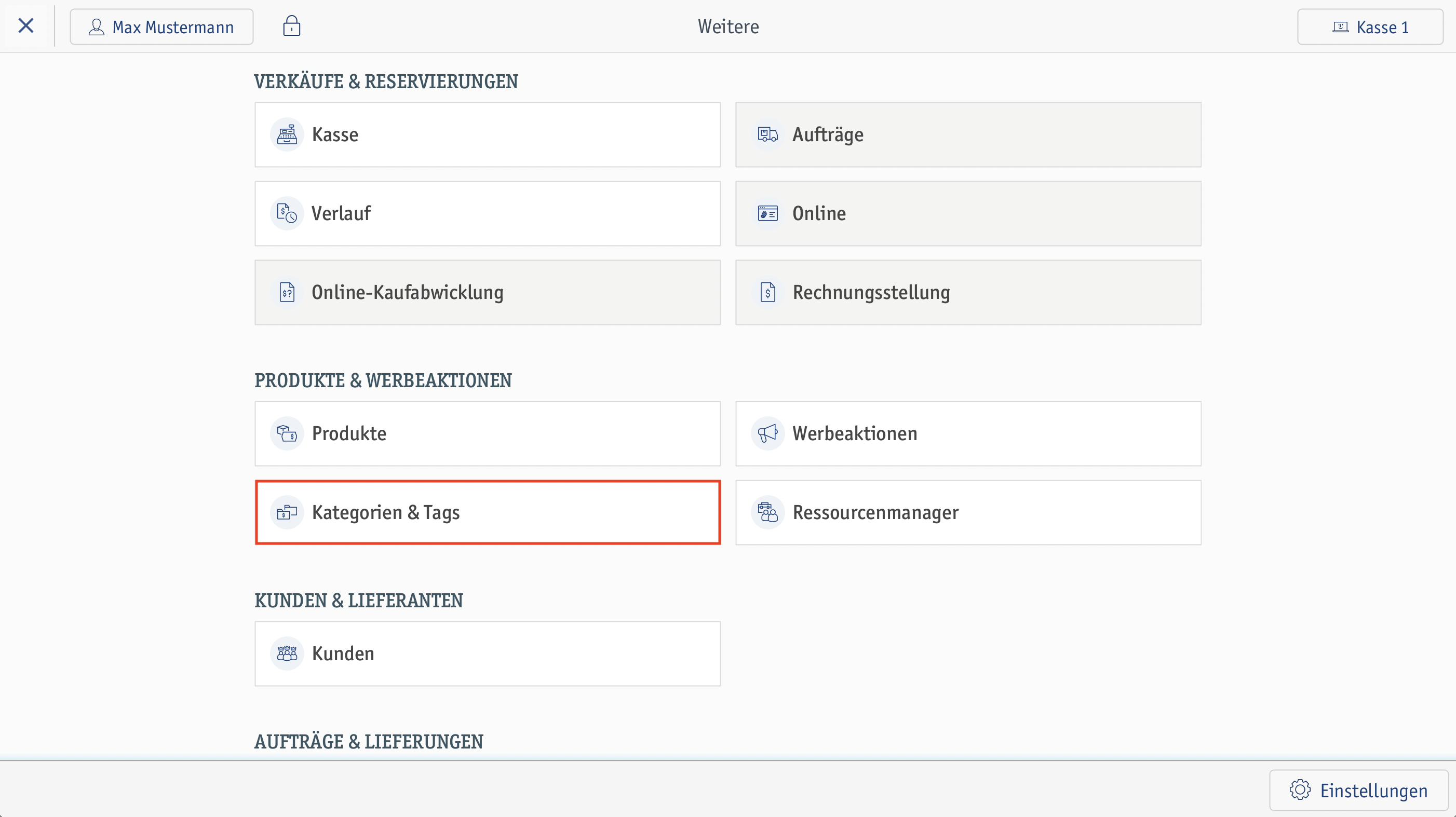Open Einstellungen settings button
The image size is (1456, 817).
[x=1359, y=790]
